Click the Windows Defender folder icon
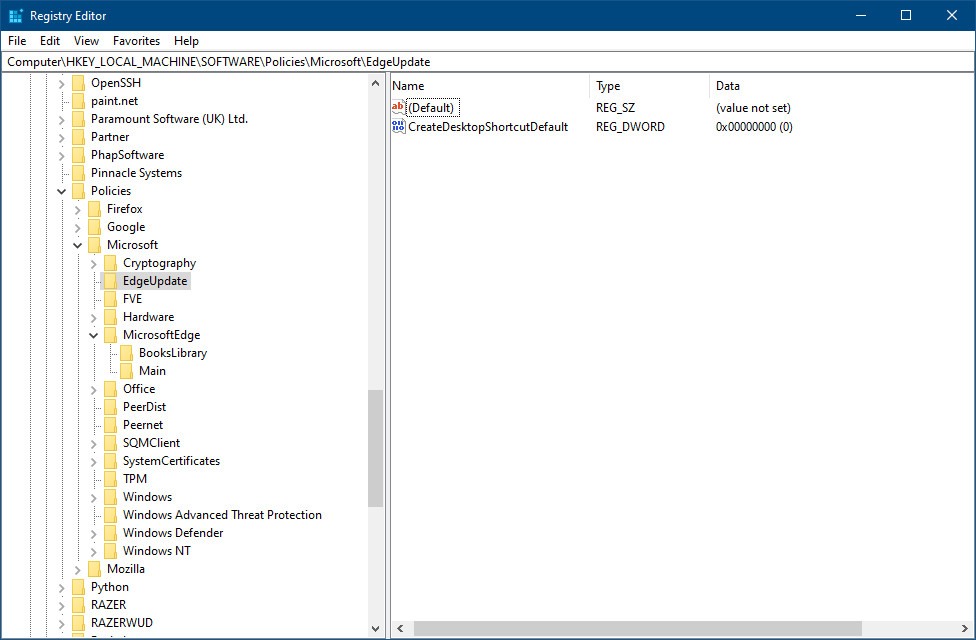 [111, 534]
